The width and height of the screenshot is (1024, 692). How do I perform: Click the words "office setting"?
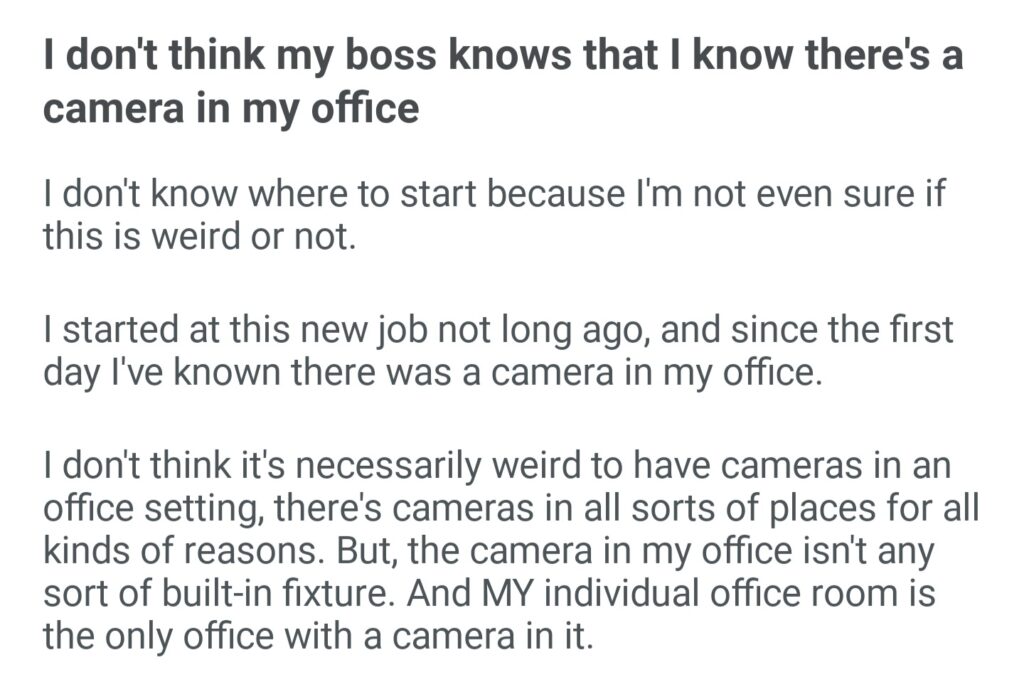tap(151, 511)
